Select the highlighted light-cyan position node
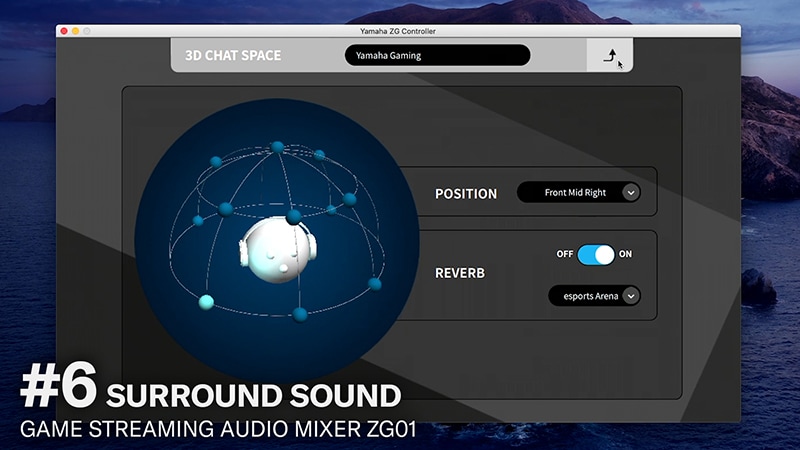This screenshot has width=800, height=450. [x=207, y=301]
